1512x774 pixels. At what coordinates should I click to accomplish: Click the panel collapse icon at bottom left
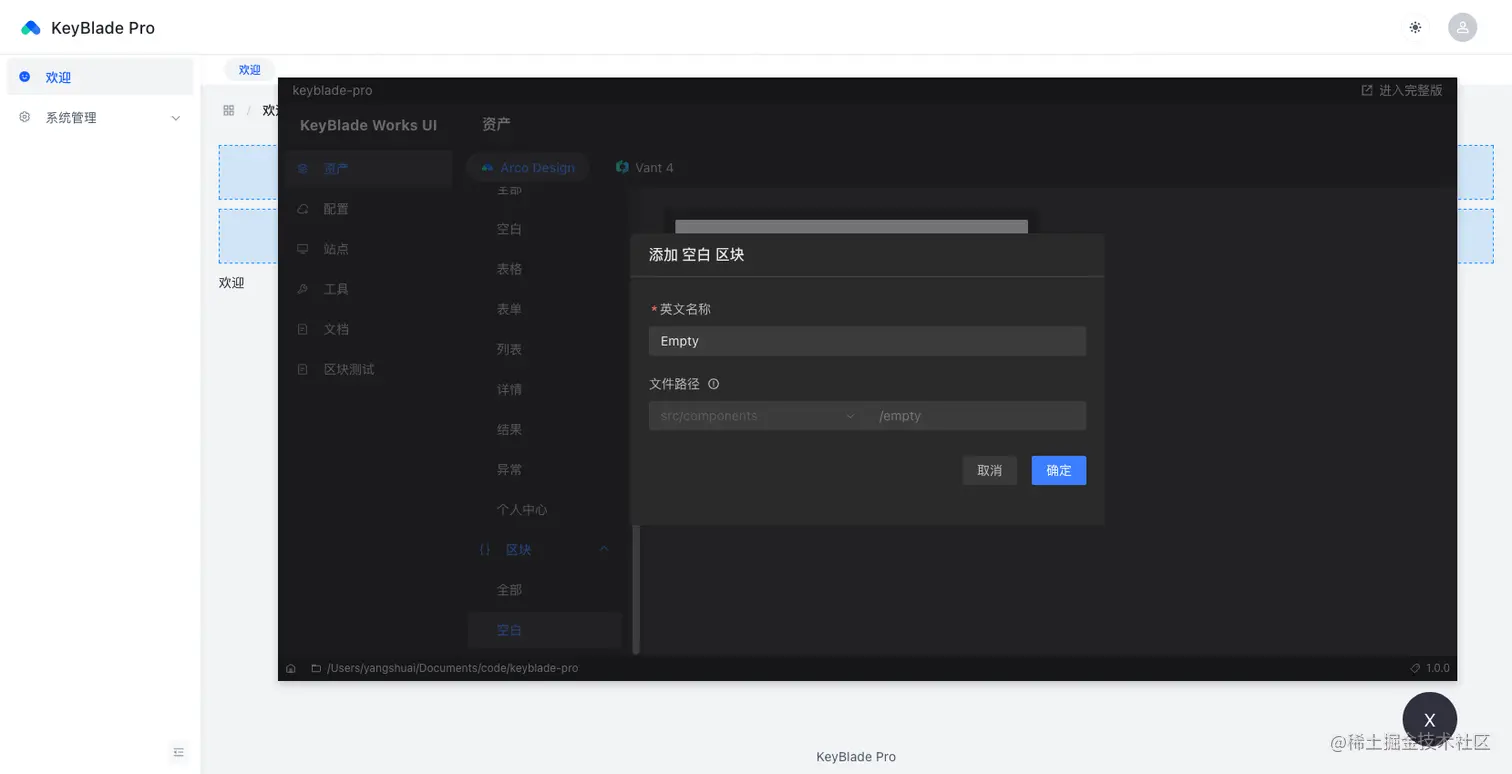(x=178, y=752)
